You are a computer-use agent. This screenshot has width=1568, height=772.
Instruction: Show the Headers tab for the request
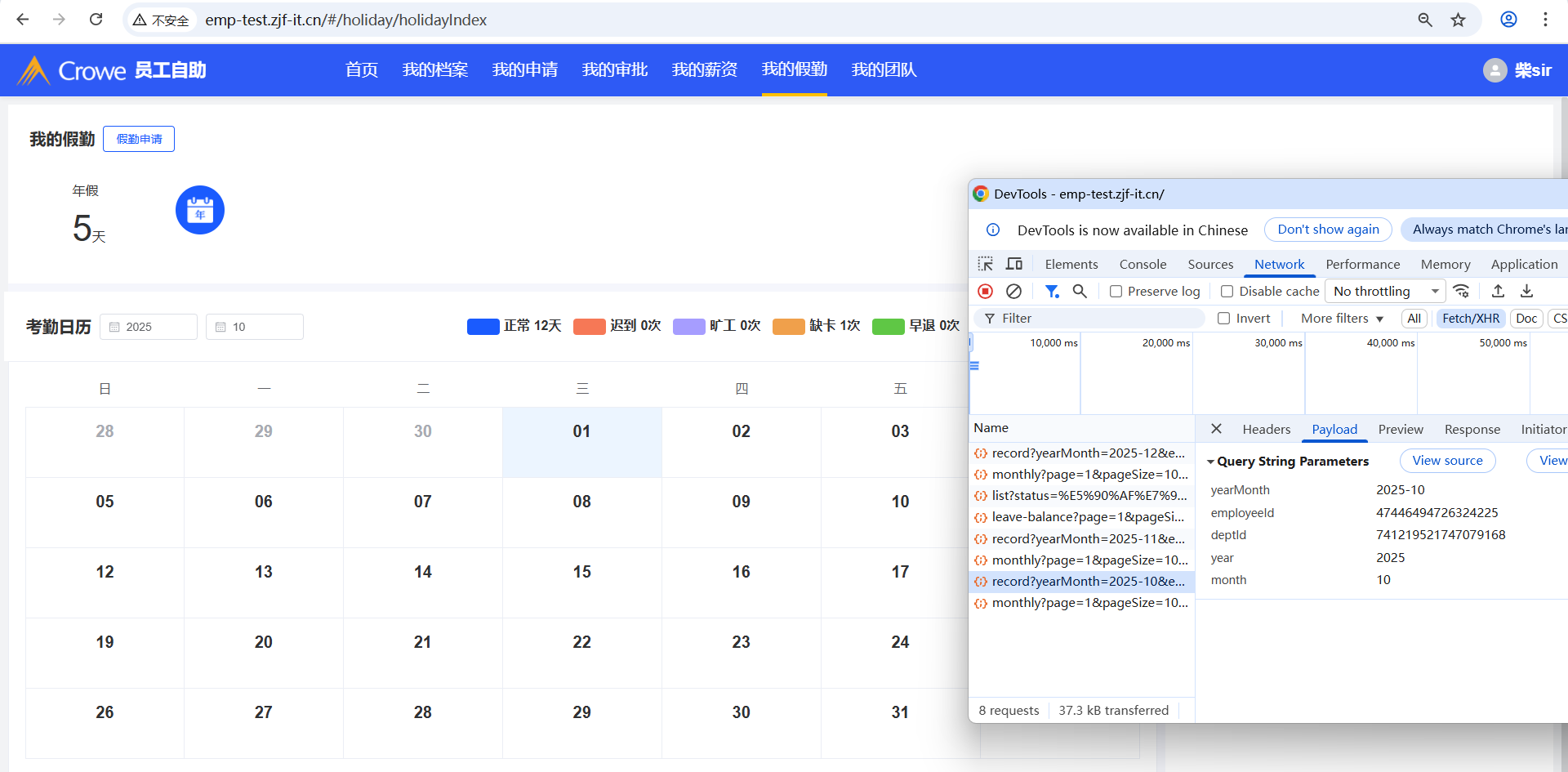click(x=1267, y=429)
